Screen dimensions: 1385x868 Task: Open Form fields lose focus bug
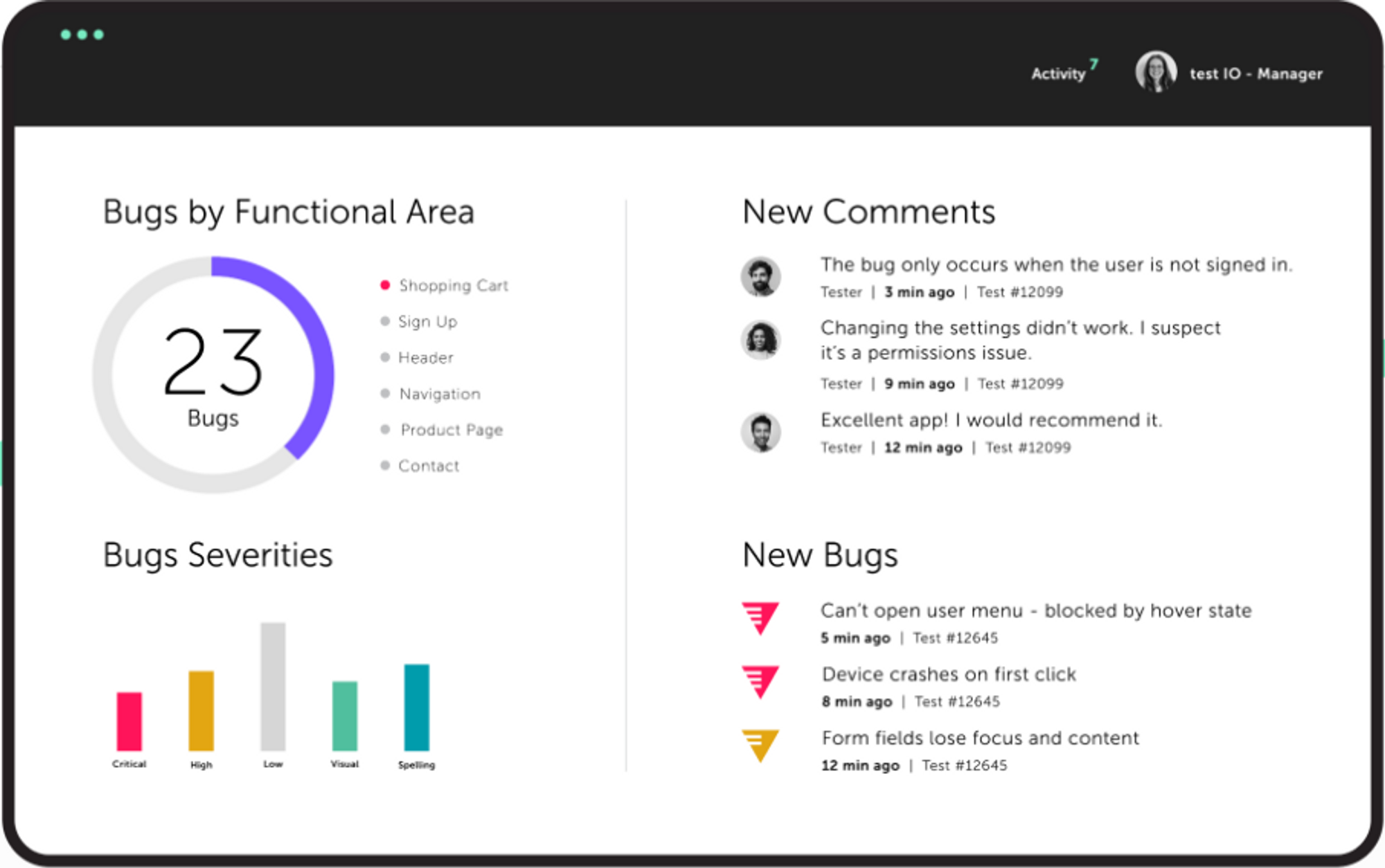[980, 738]
